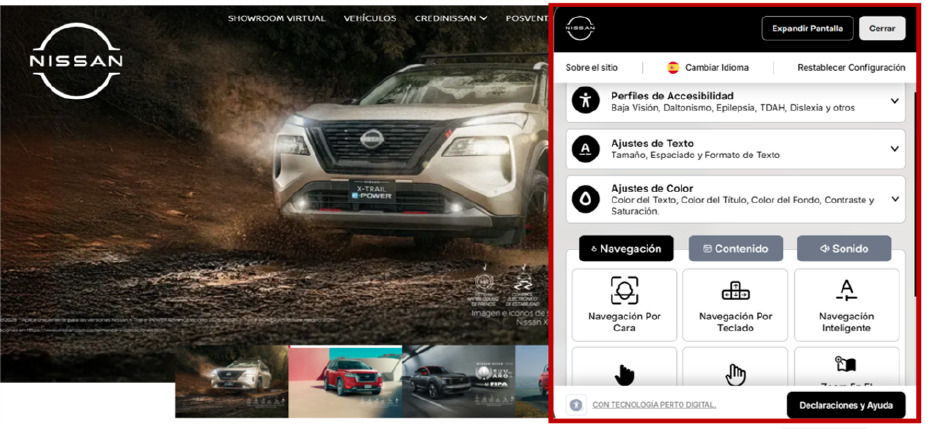Click the large Nissan logo on the website
This screenshot has height=429, width=928.
(x=76, y=61)
